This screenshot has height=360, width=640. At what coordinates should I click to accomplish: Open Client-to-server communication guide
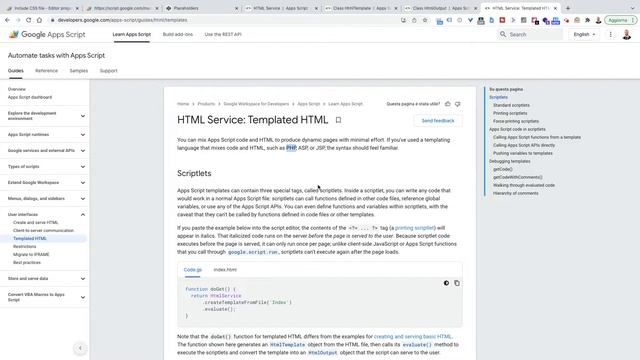pyautogui.click(x=43, y=231)
